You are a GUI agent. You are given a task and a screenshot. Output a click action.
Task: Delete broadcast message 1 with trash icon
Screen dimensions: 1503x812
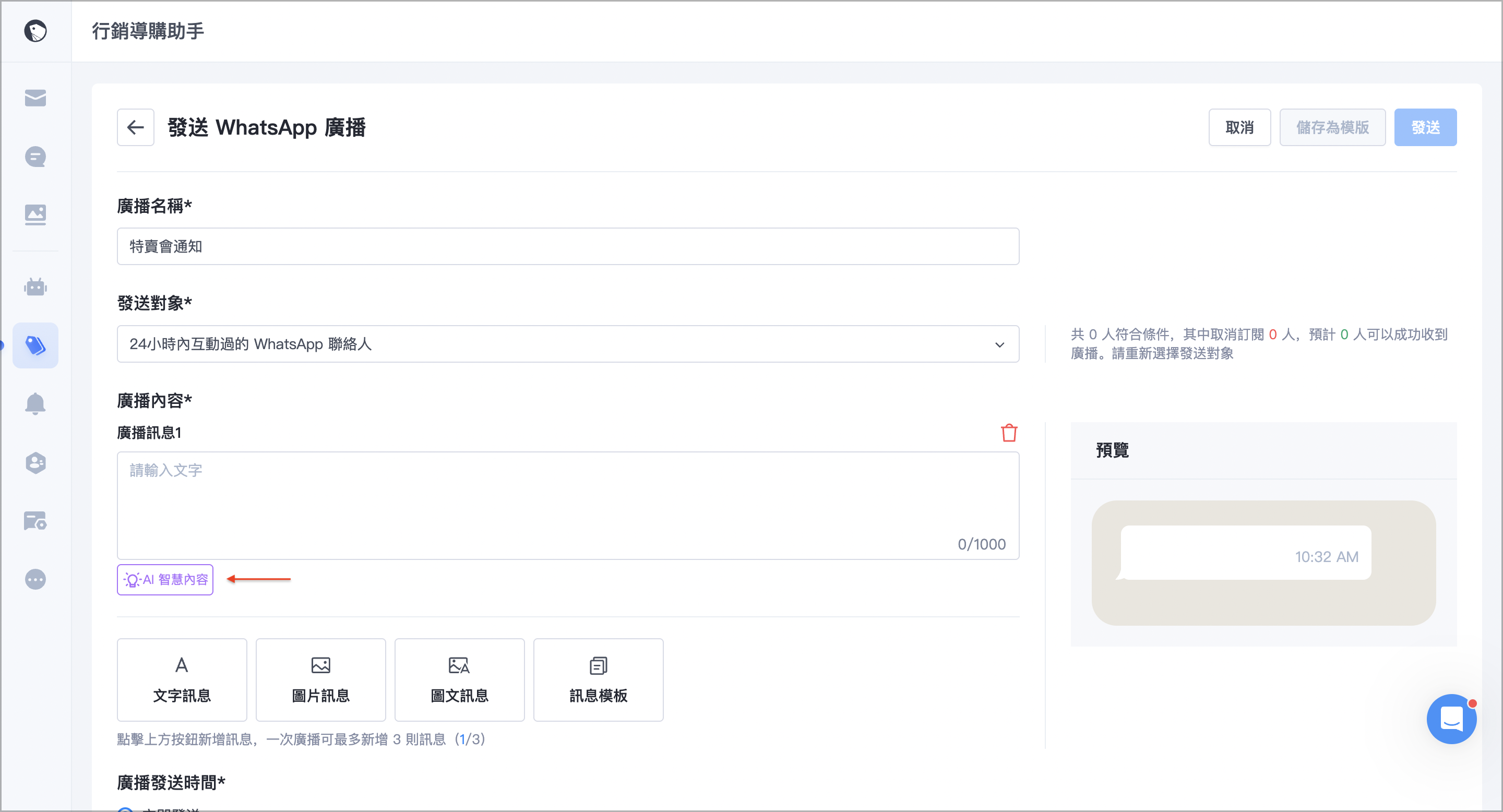click(x=1009, y=433)
